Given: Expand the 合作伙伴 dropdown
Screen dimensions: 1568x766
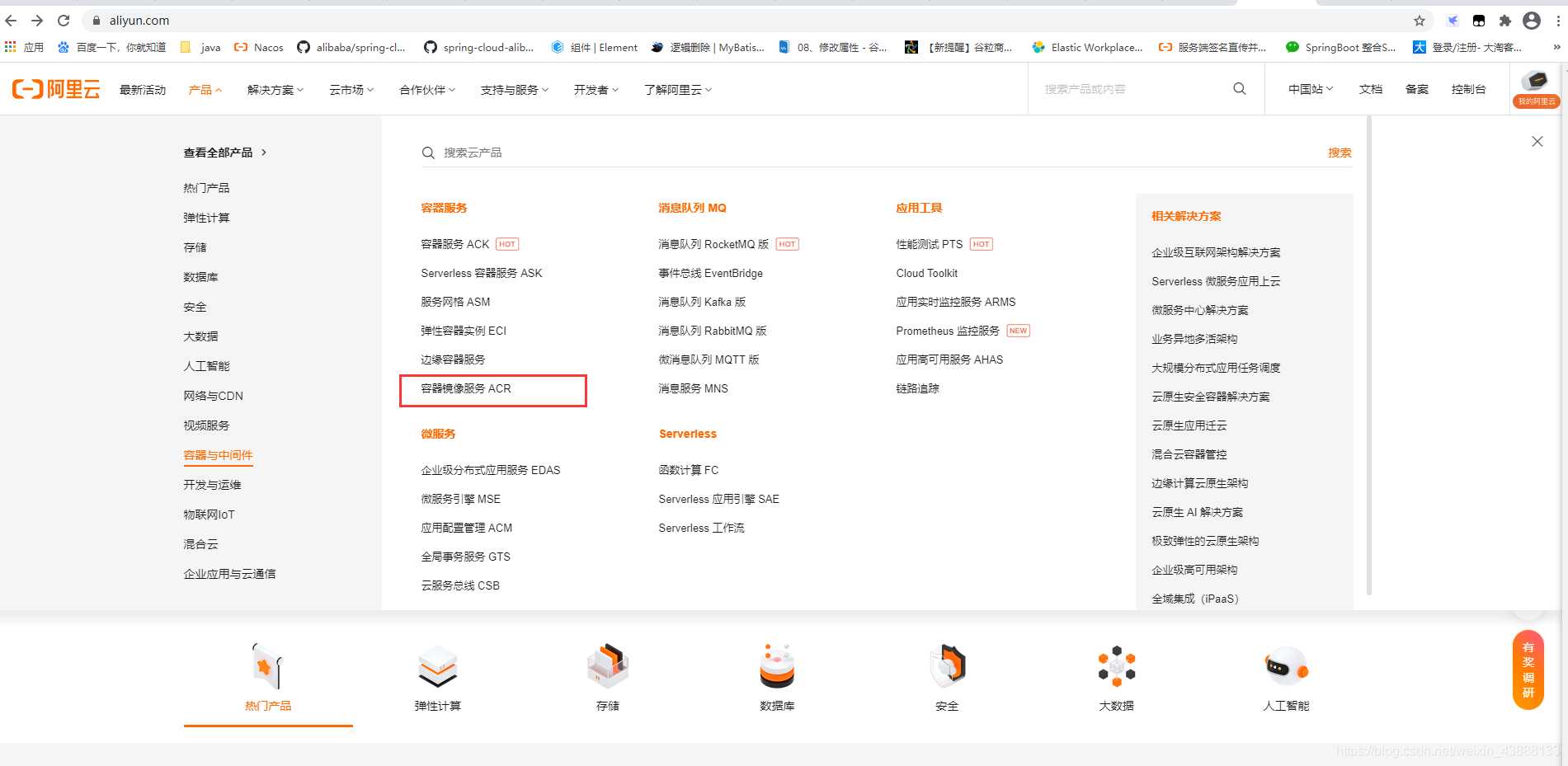Looking at the screenshot, I should tap(427, 90).
